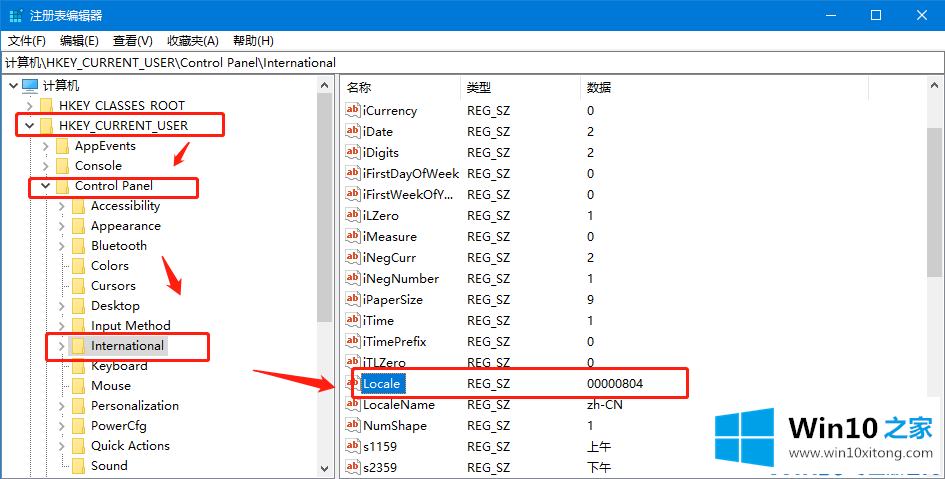Expand the Quick Actions key
The height and width of the screenshot is (479, 945).
tap(61, 446)
